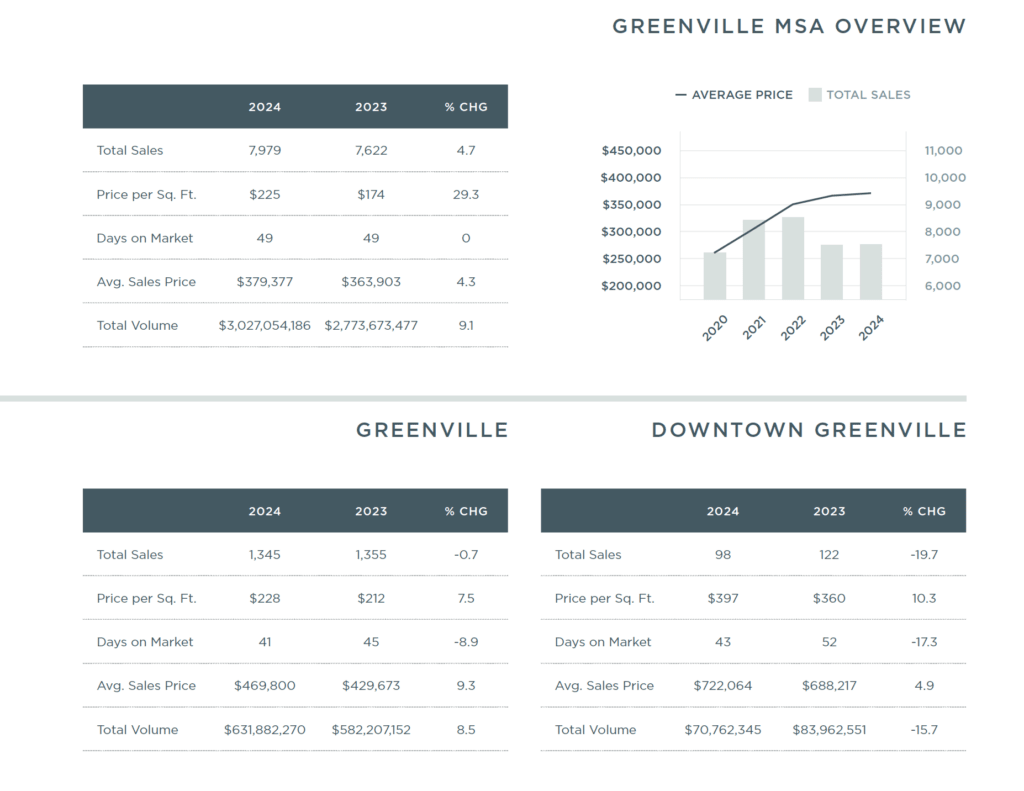Select the $379,377 average sales price cell
Screen dimensions: 1024x791
(x=265, y=282)
